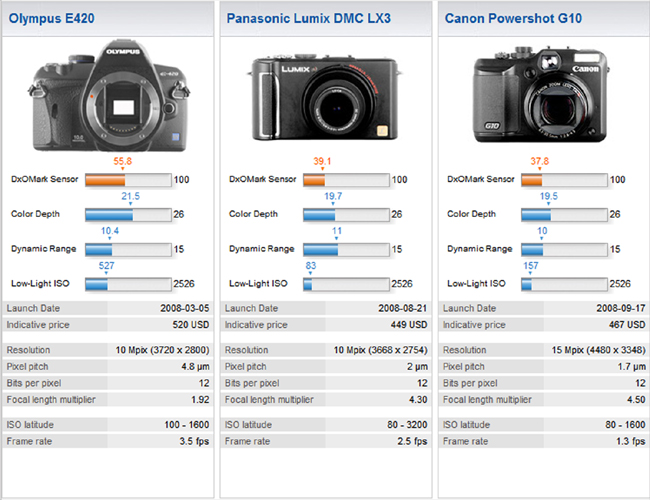
Task: Click the Olympus E420 camera image
Action: coord(107,99)
